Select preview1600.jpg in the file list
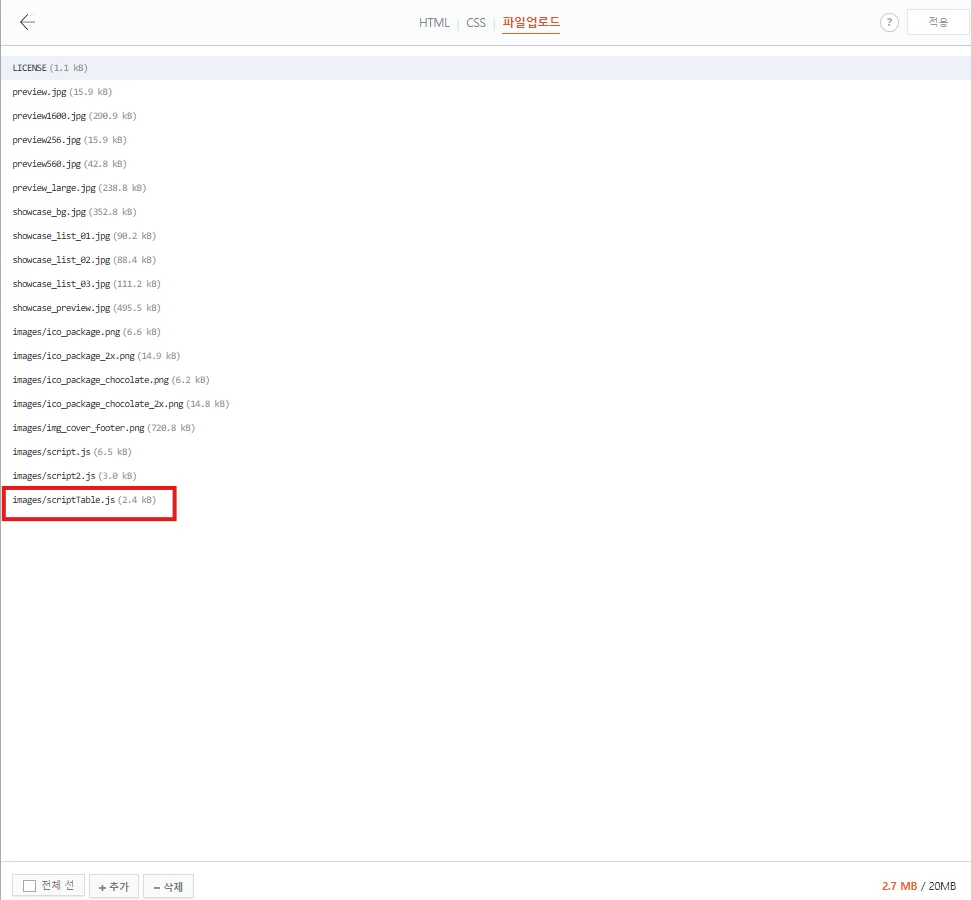This screenshot has height=900, width=971. pyautogui.click(x=74, y=116)
